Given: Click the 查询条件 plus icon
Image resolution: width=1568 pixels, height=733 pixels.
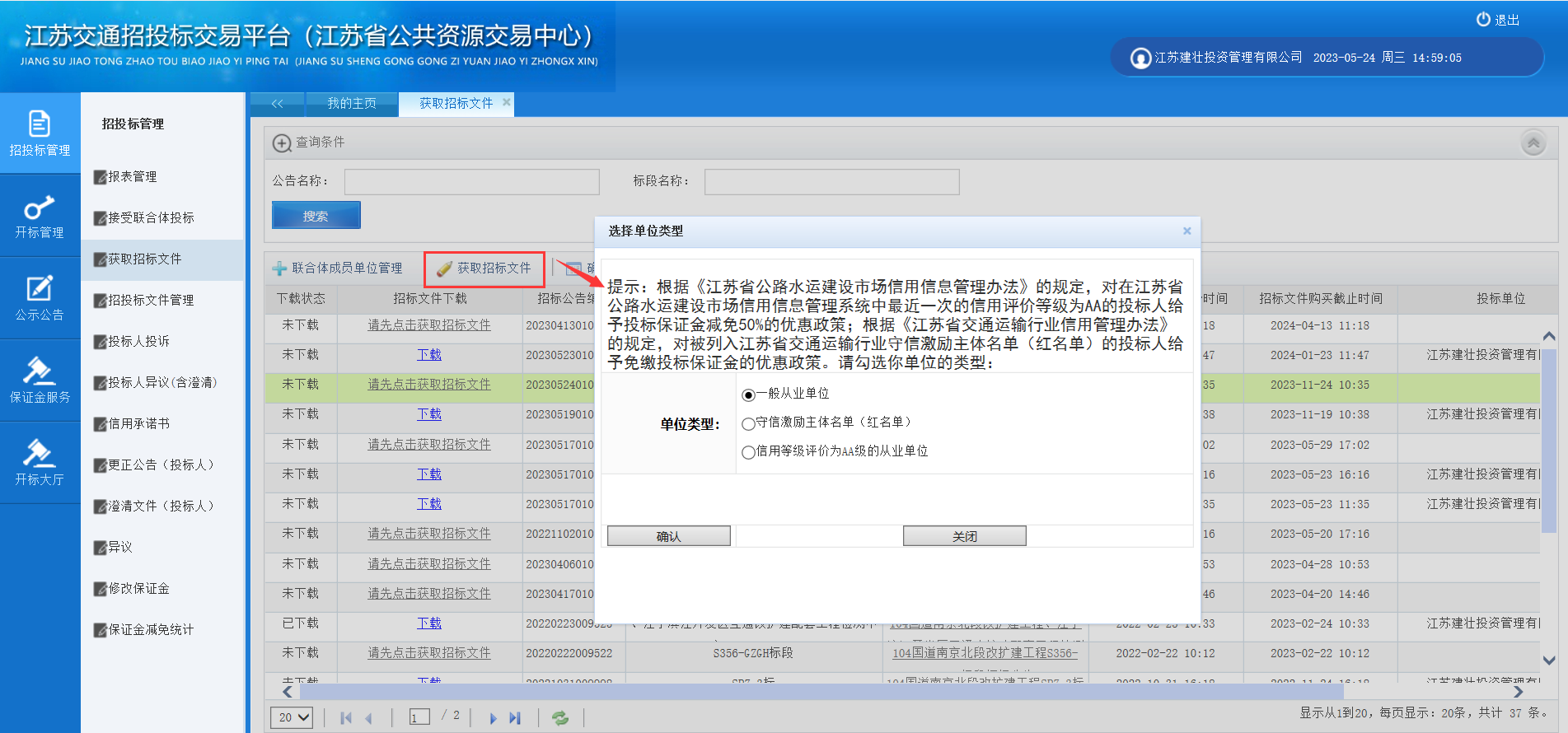Looking at the screenshot, I should [282, 143].
